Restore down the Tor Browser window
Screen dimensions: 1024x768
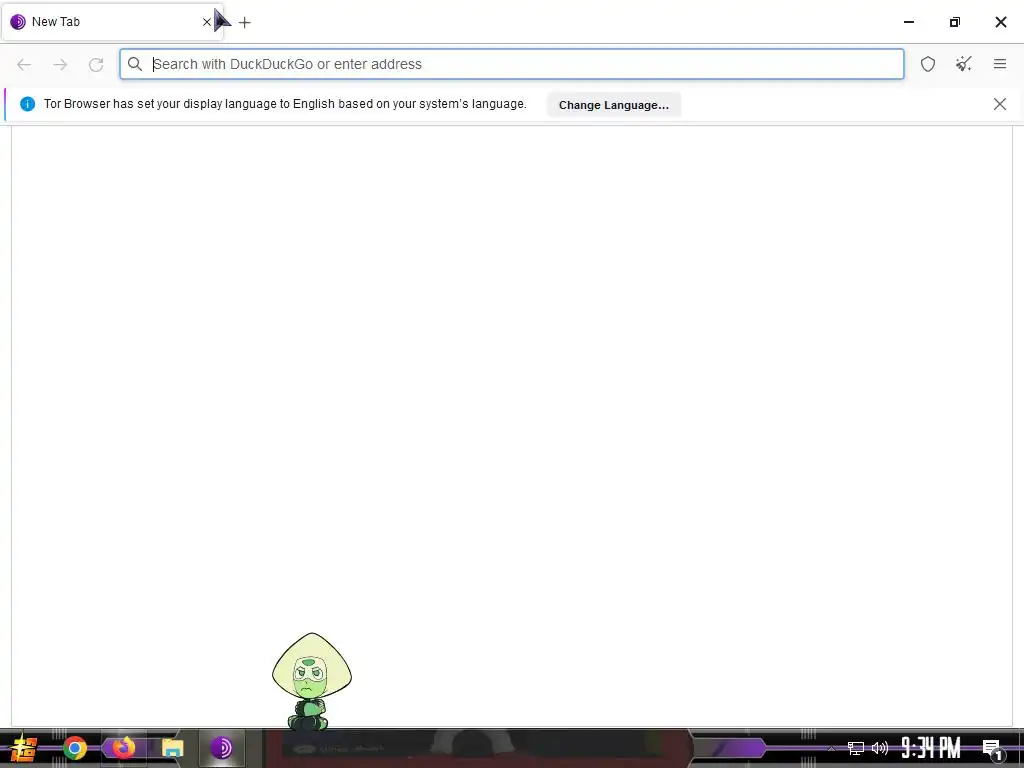(x=954, y=22)
